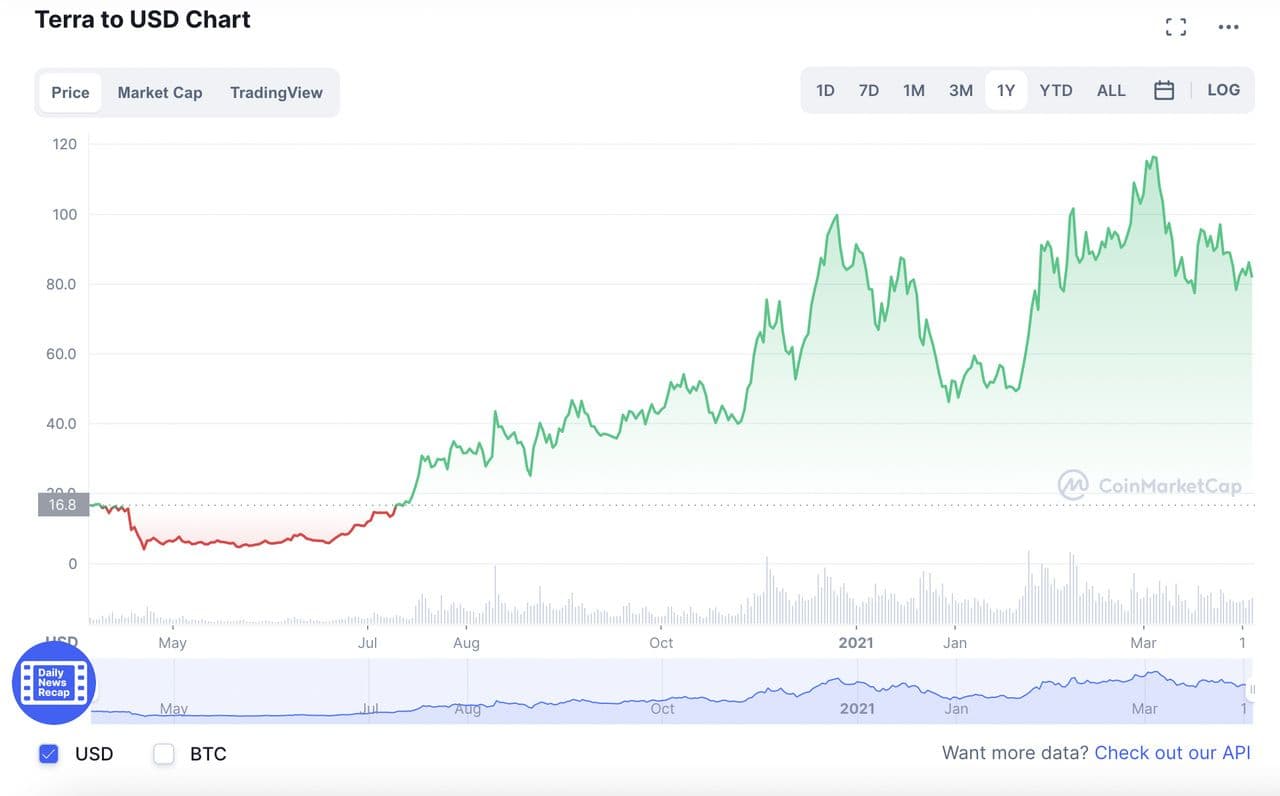
Task: Select the 1D time range
Action: [x=825, y=90]
